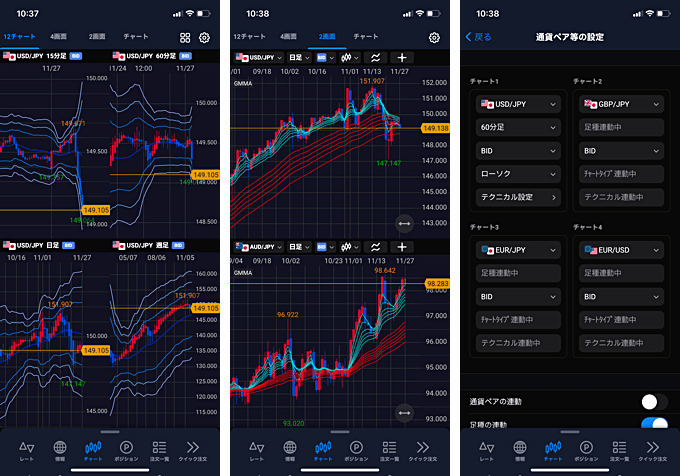Open チャート2 BID dropdown

621,151
